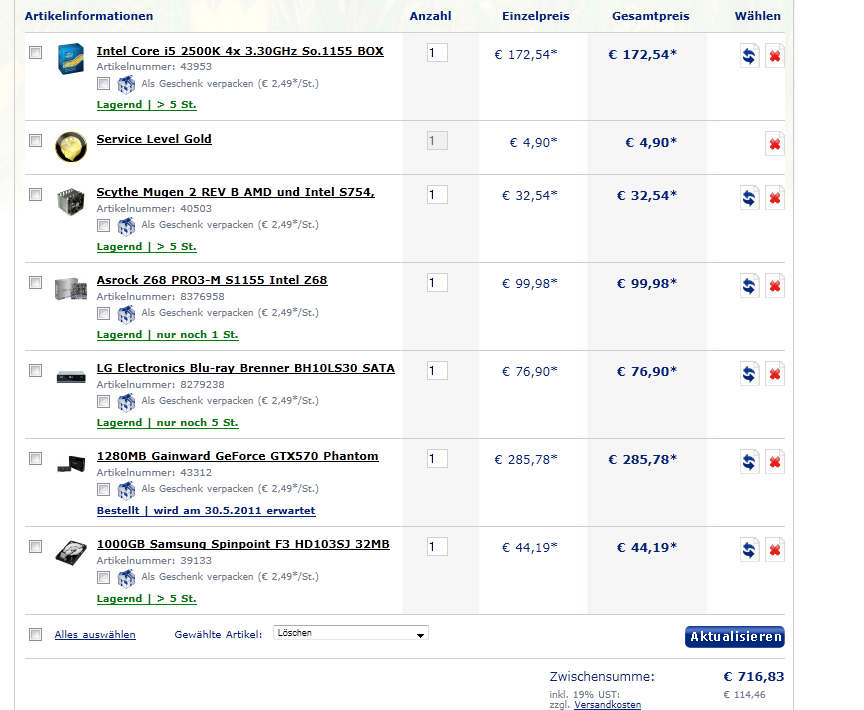Enable gift wrapping for Asrock Z68 PRO3-M
Image resolution: width=864 pixels, height=710 pixels.
pyautogui.click(x=103, y=313)
